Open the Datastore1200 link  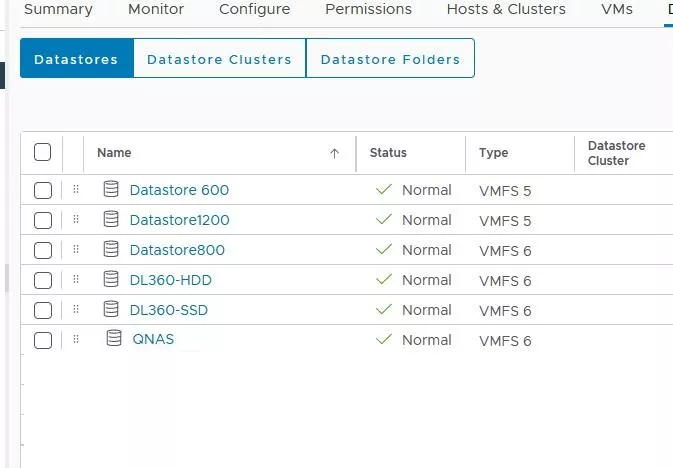click(x=179, y=220)
